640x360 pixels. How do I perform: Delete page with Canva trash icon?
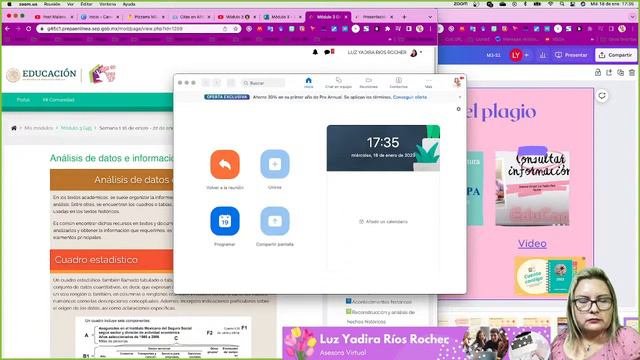pyautogui.click(x=632, y=73)
